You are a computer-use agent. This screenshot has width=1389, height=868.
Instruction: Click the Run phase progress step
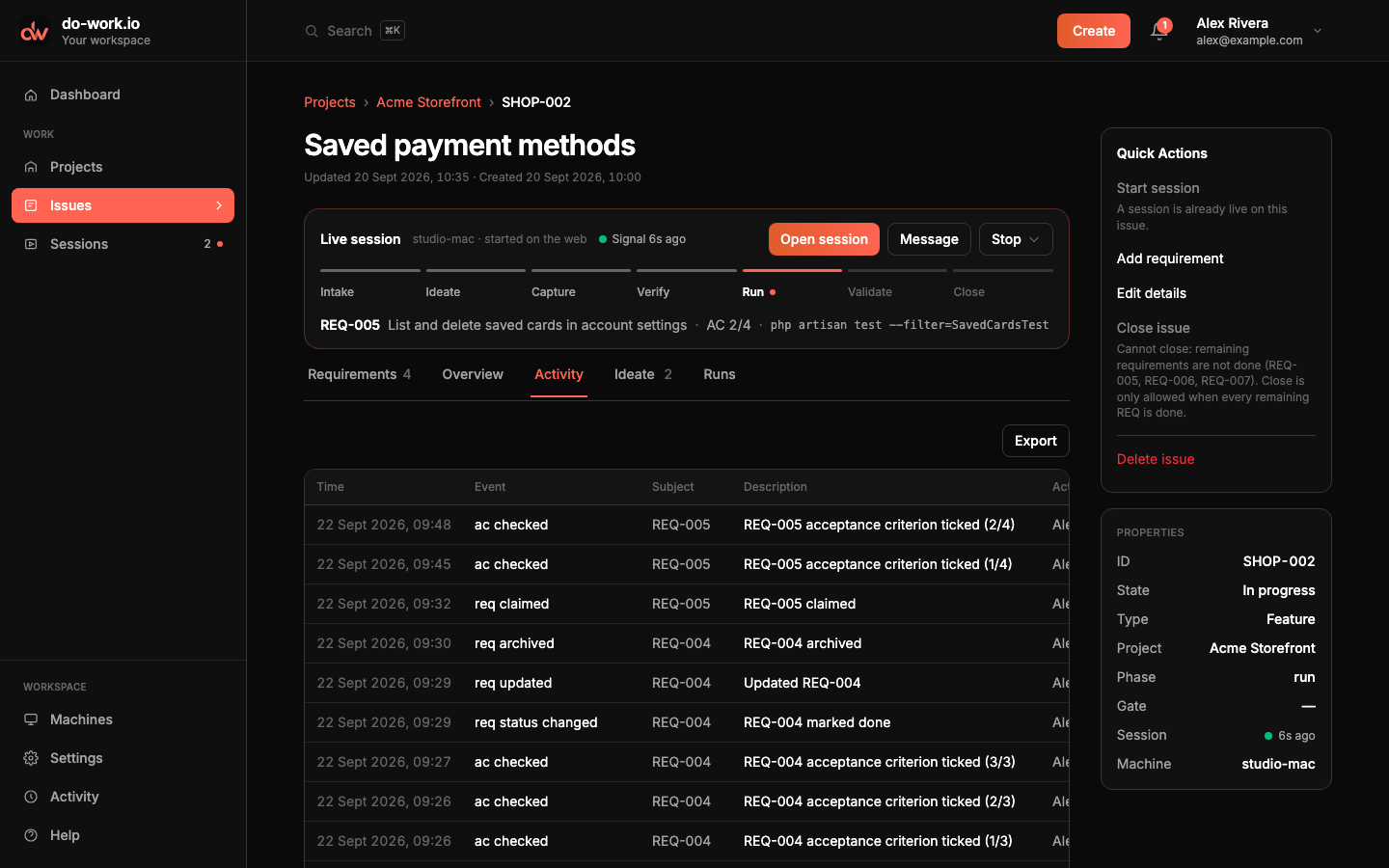coord(792,284)
